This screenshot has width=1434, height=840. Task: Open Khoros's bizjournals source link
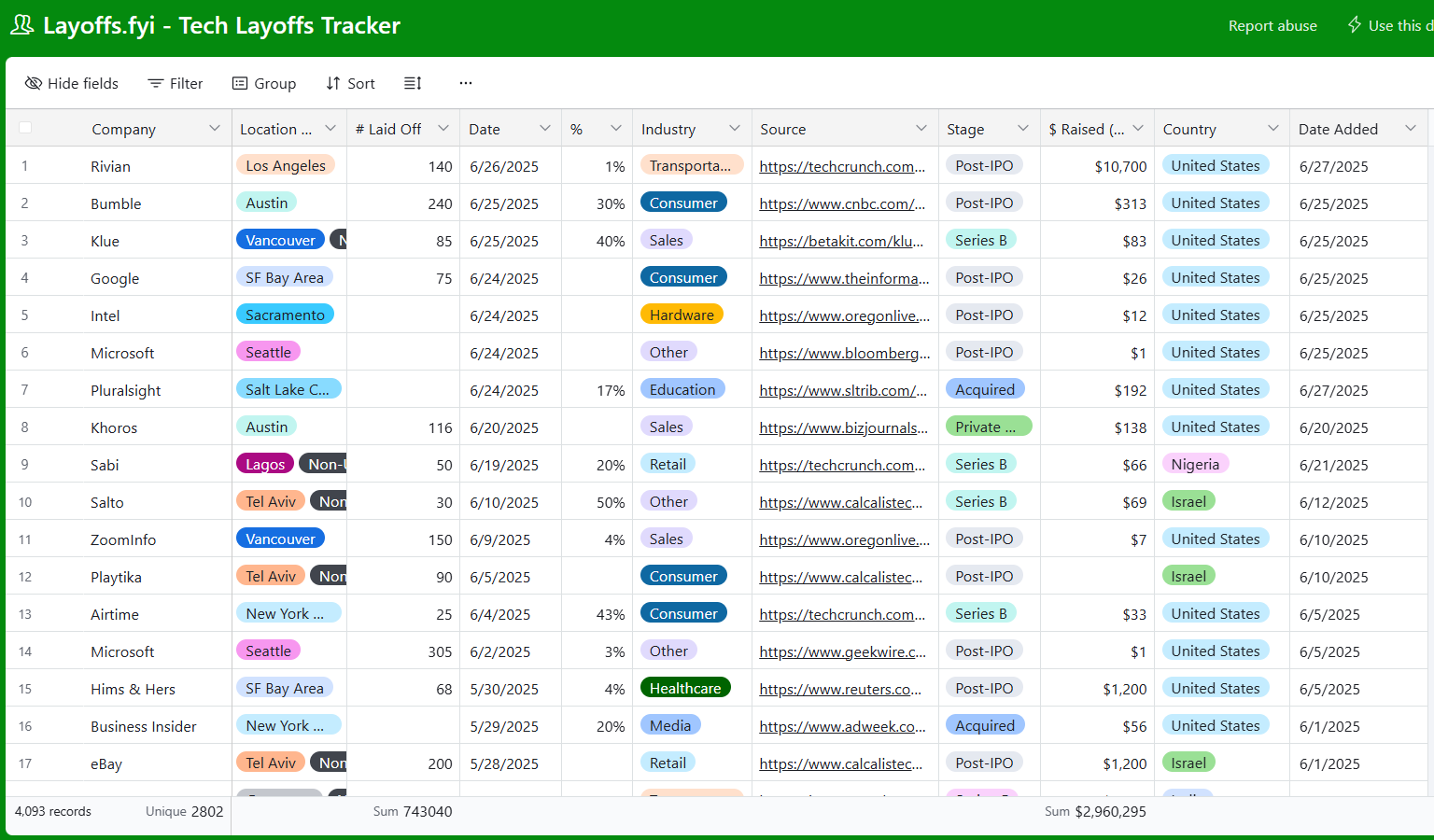pyautogui.click(x=844, y=427)
